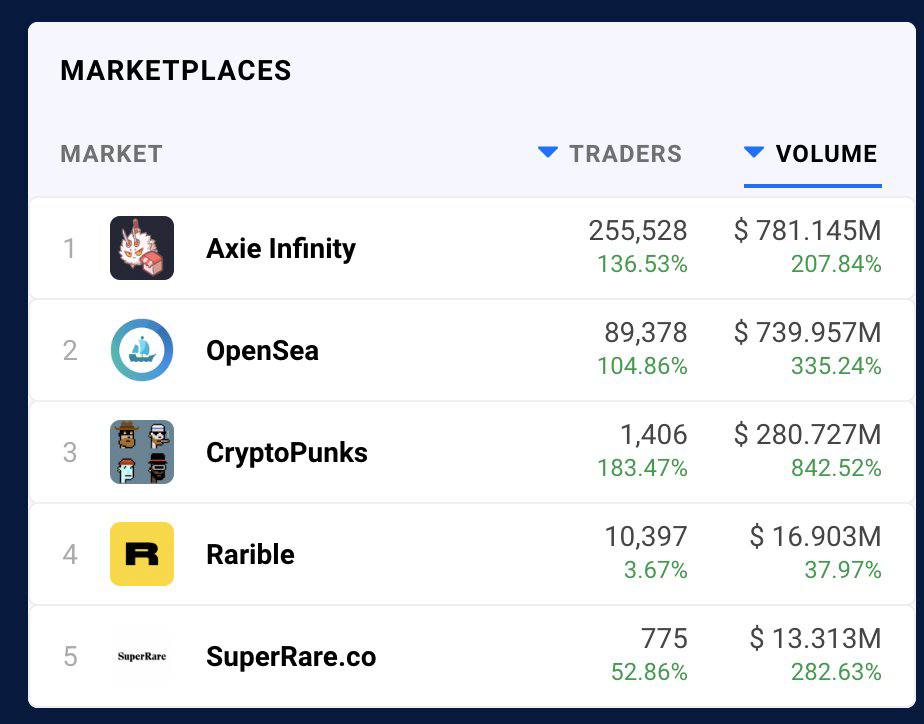The width and height of the screenshot is (924, 724).
Task: Click the SuperRare logo icon
Action: (142, 656)
